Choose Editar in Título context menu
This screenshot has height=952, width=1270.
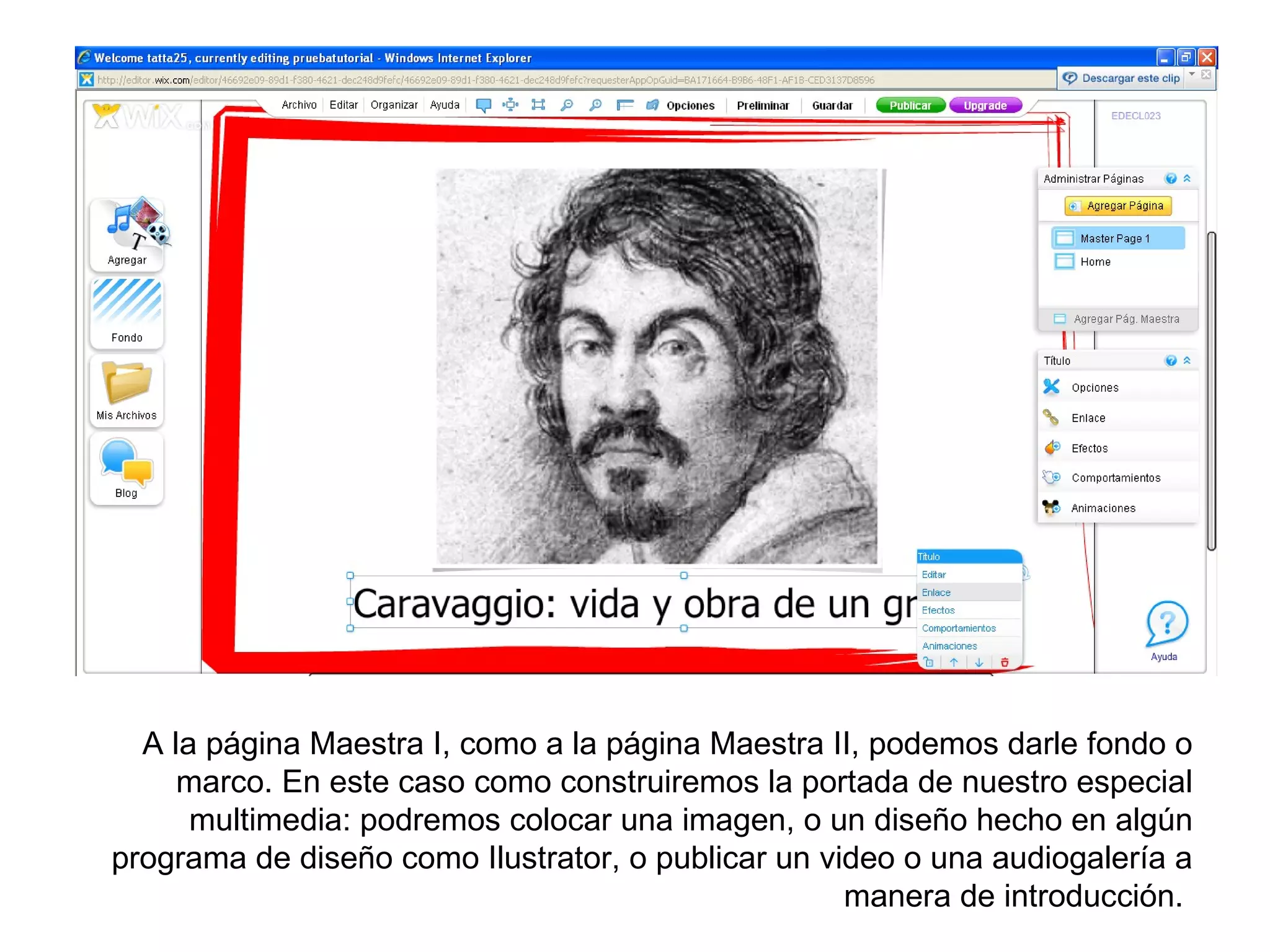click(x=969, y=575)
